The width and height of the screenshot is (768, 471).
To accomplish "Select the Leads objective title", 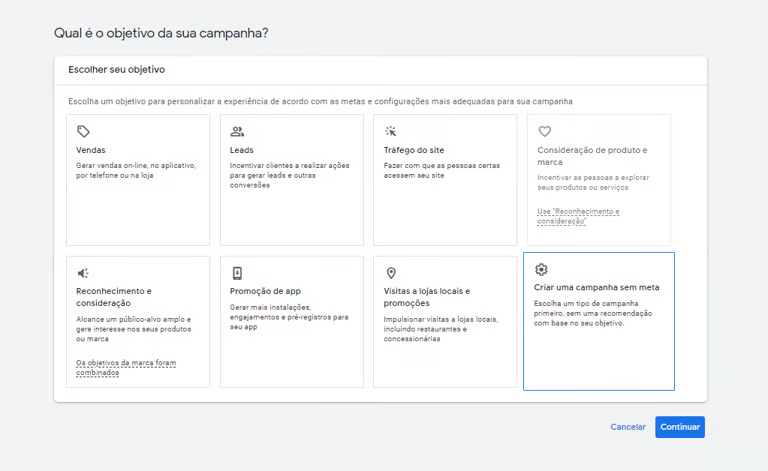I will pyautogui.click(x=241, y=150).
